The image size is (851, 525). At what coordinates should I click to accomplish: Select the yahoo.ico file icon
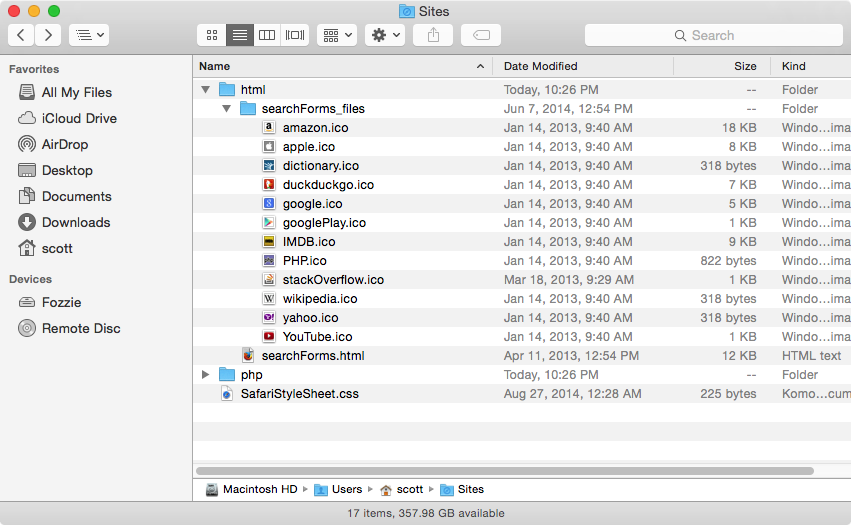(x=269, y=318)
